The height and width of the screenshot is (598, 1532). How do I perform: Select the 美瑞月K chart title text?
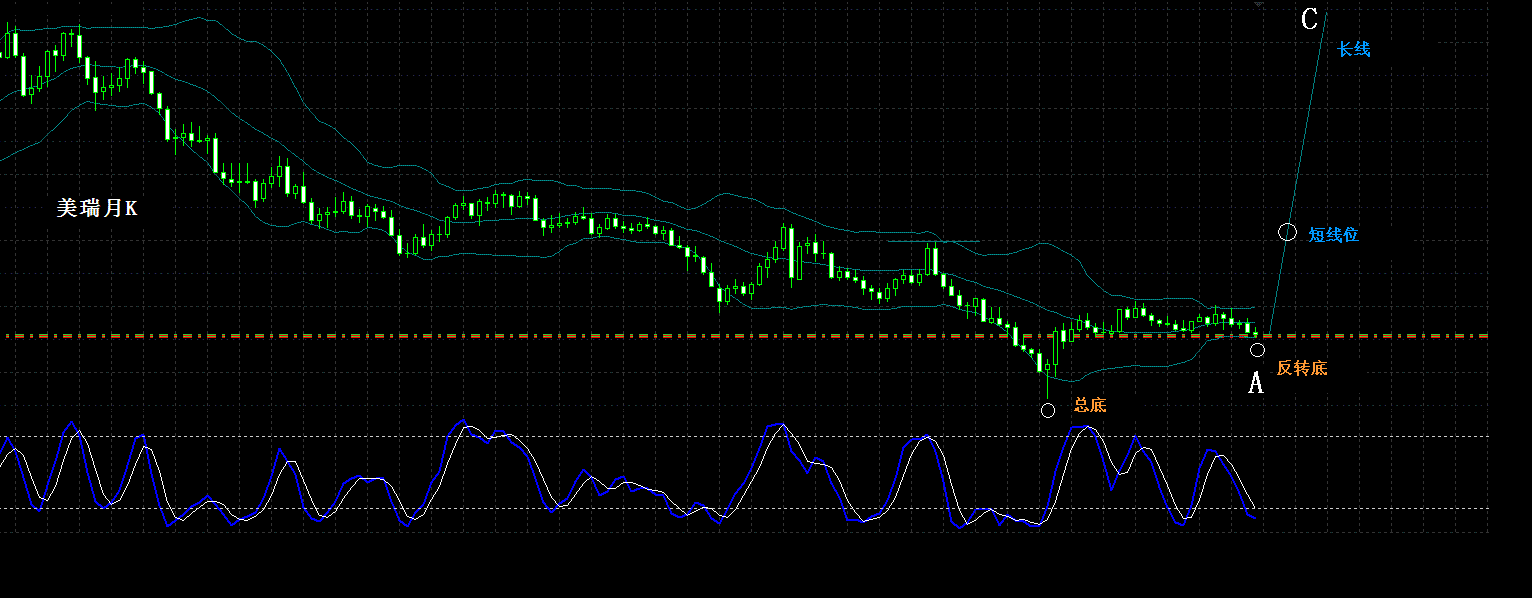tap(97, 208)
